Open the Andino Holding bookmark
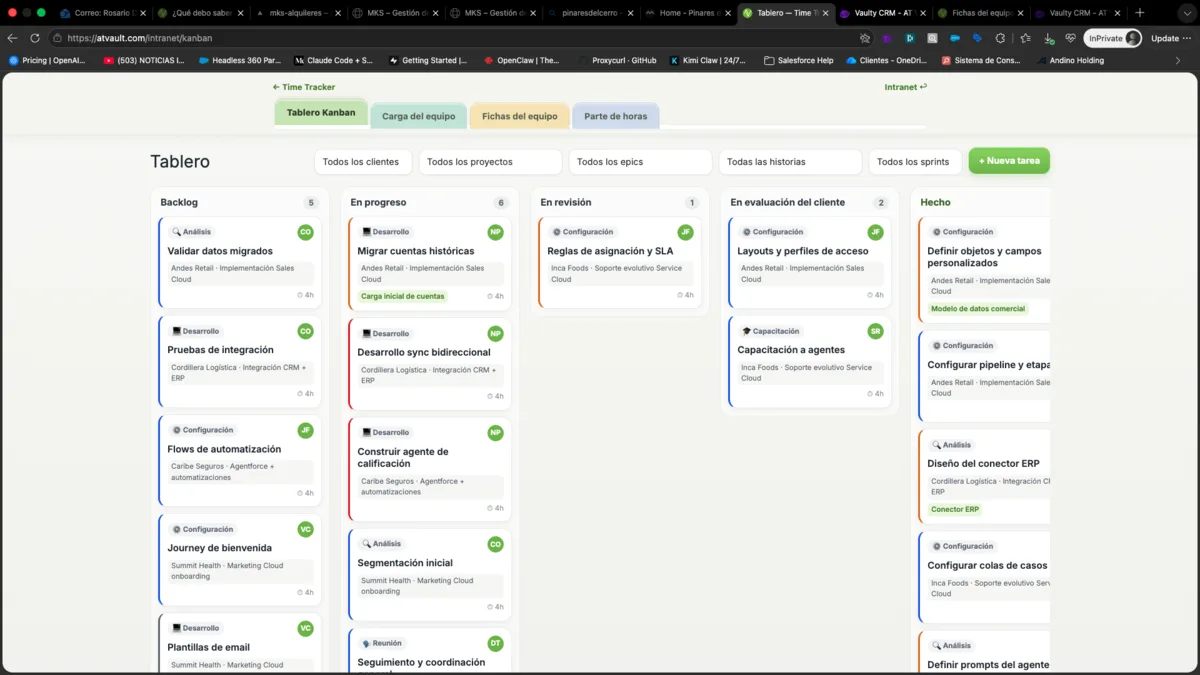1200x675 pixels. (1070, 60)
